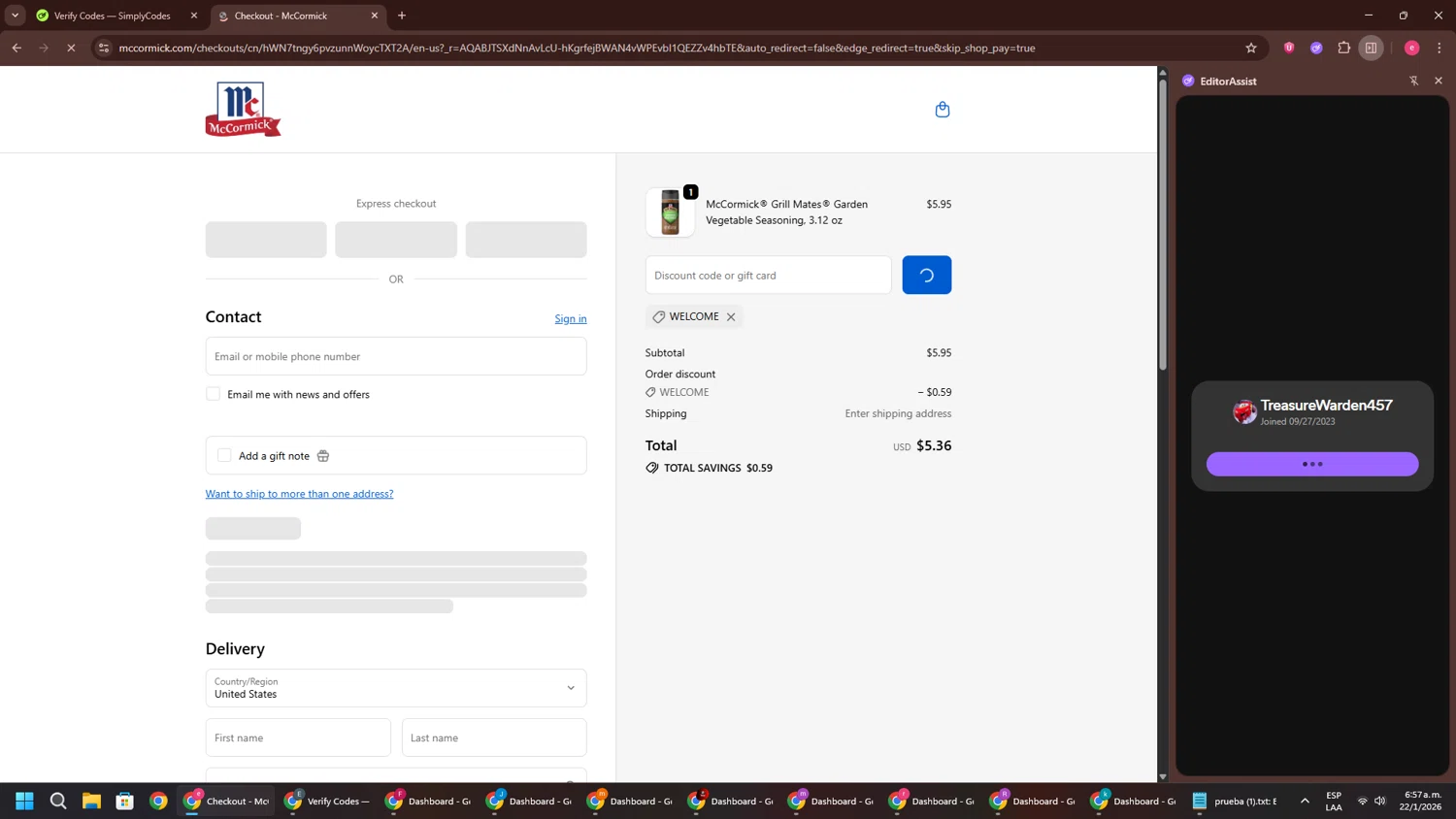Go back to the previous page
1456x819 pixels.
(17, 48)
